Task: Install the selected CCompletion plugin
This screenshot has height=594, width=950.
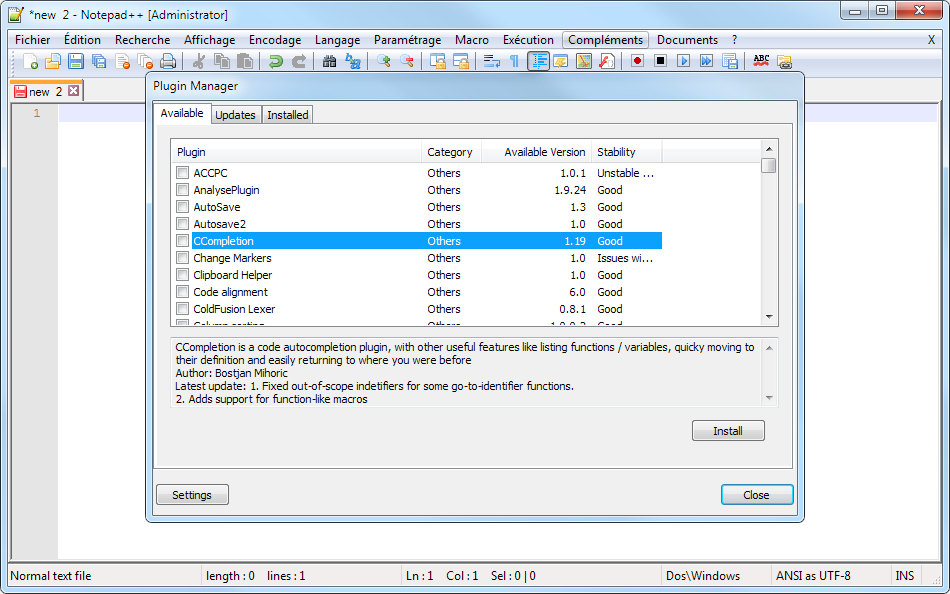Action: [x=728, y=430]
